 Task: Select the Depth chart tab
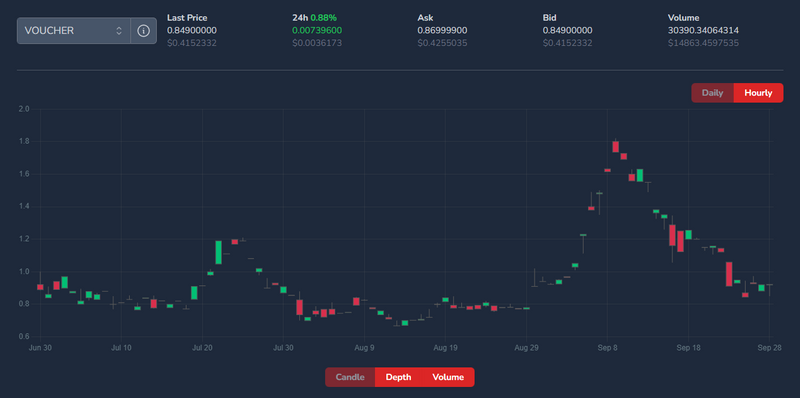click(x=398, y=377)
